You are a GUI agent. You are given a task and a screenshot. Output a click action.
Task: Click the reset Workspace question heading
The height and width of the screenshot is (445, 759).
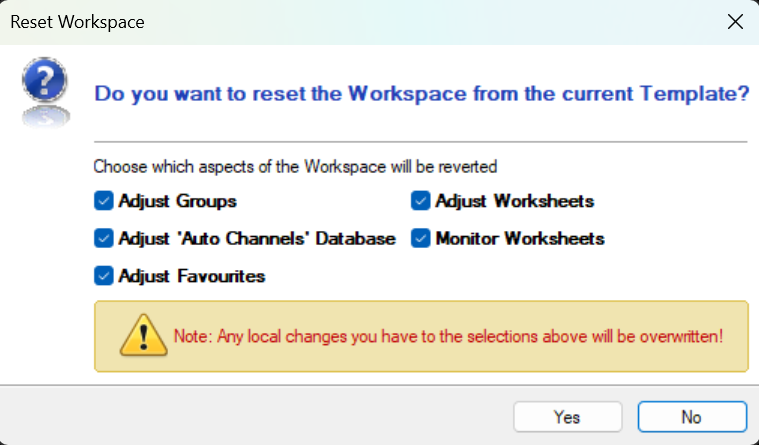(421, 95)
